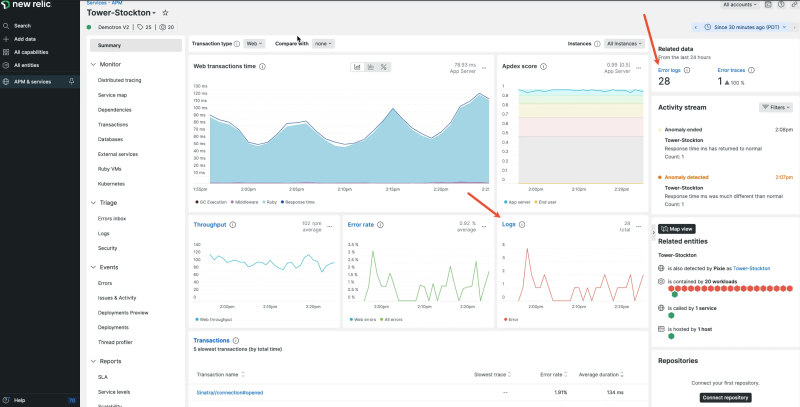Open Distributed tracing in the sidebar
The width and height of the screenshot is (800, 407).
pos(119,79)
